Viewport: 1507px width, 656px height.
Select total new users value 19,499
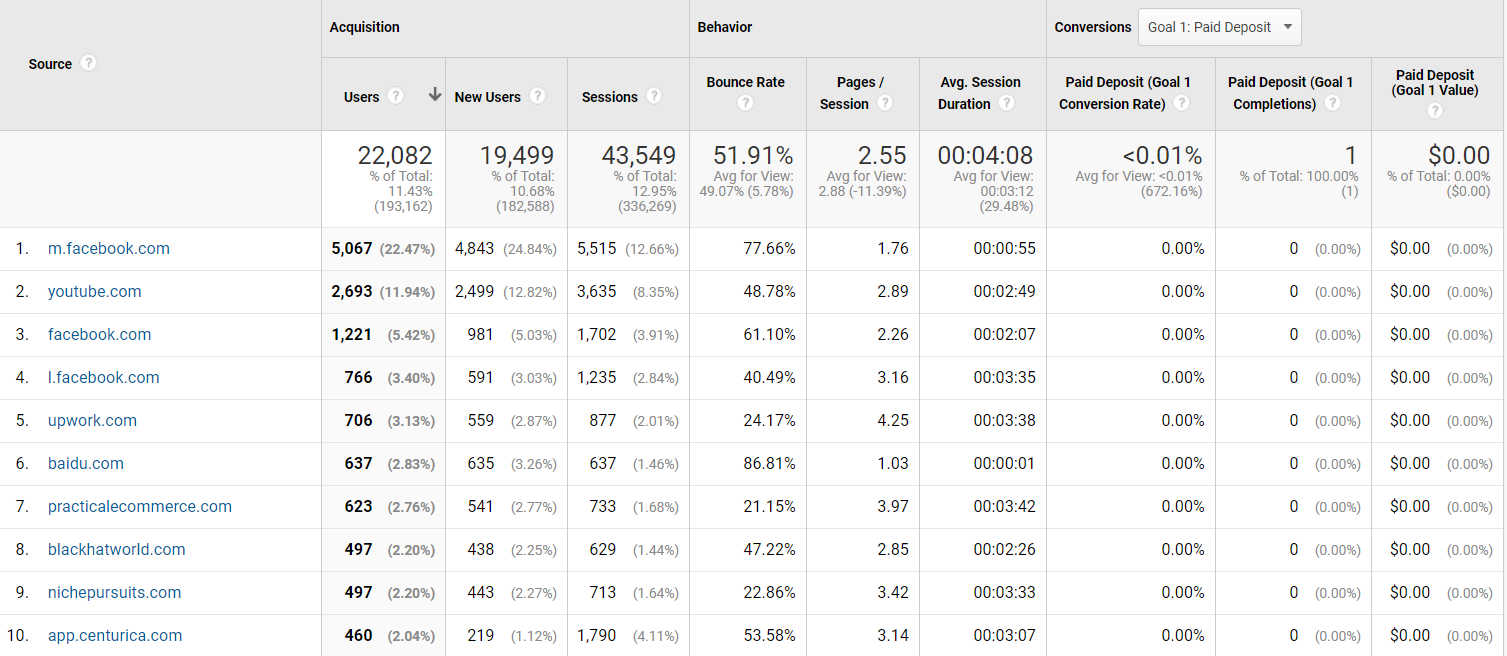coord(517,156)
